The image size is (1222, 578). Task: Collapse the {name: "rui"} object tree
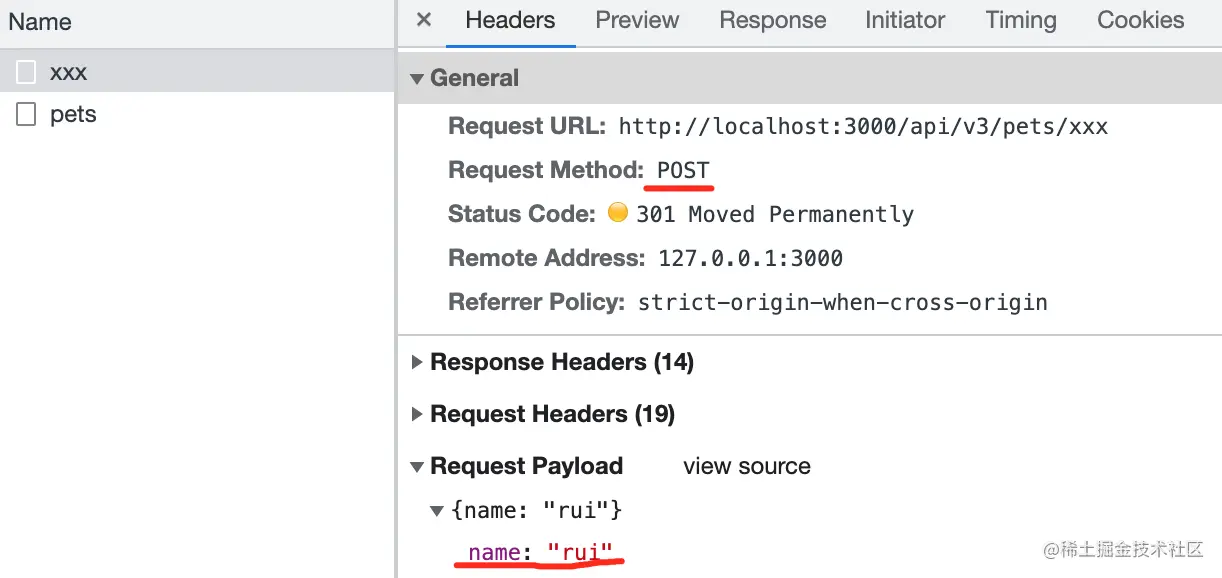437,511
